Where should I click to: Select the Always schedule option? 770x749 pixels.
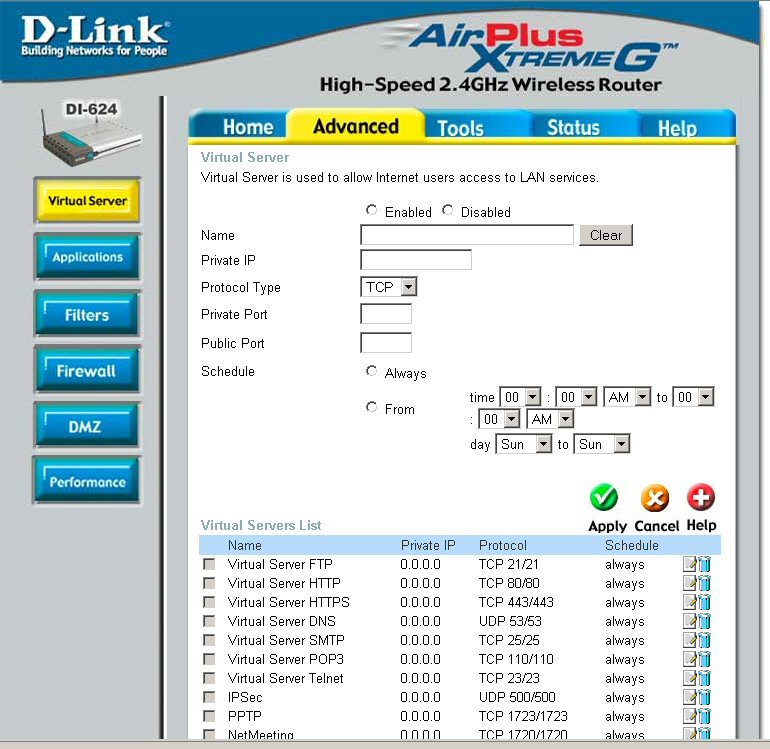coord(371,371)
